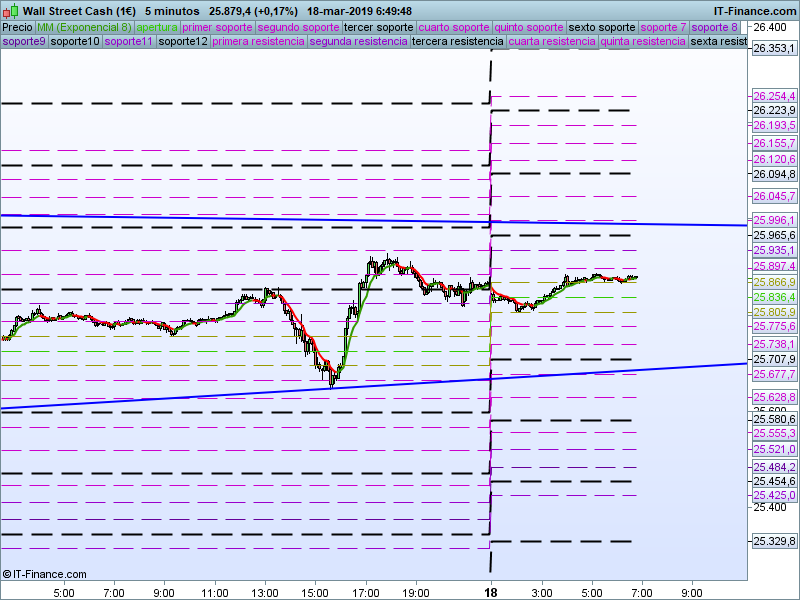Screen dimensions: 800x600
Task: Click the IT-Finance.com link at top right
Action: coord(755,11)
